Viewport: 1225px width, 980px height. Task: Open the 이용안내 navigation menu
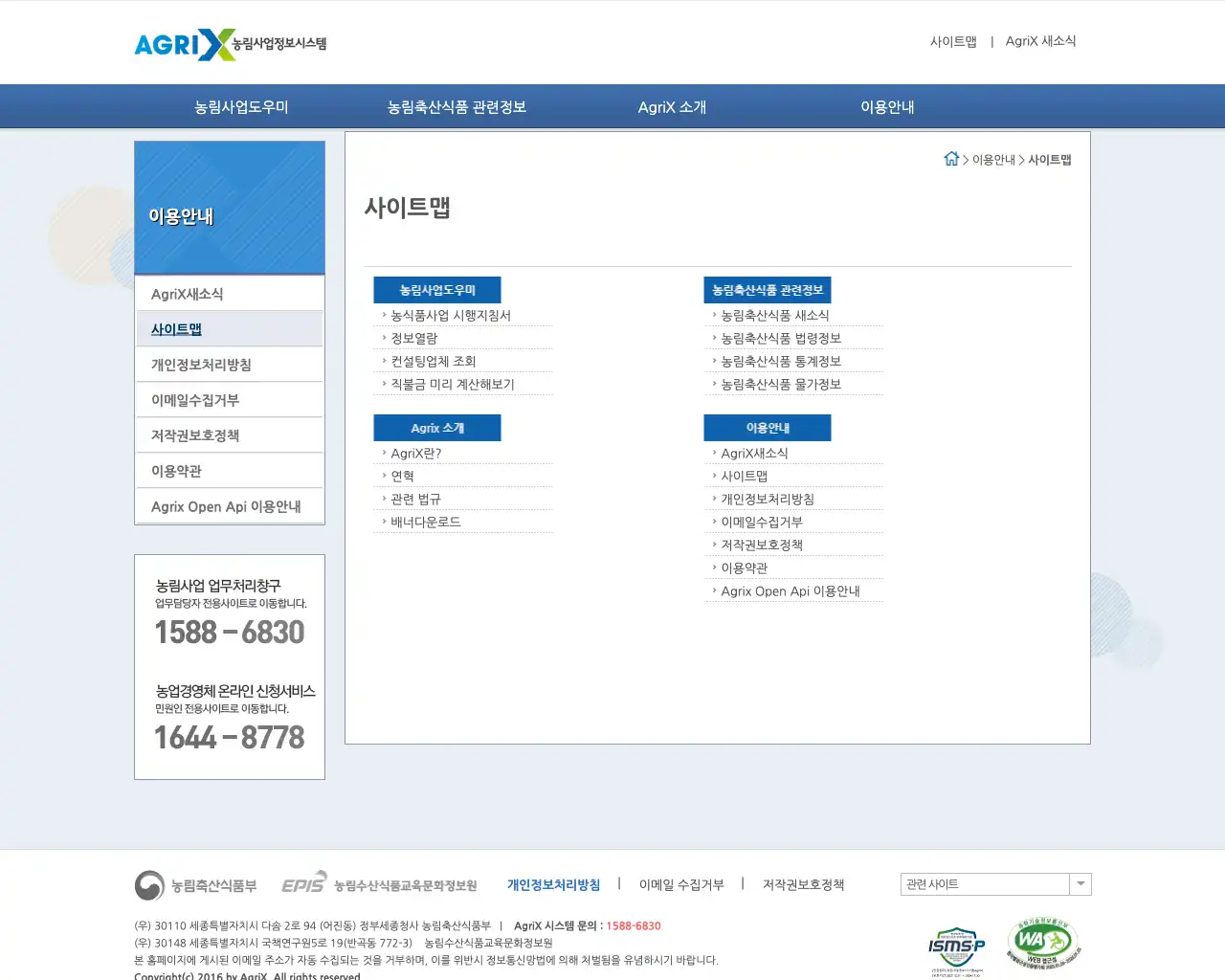point(886,106)
